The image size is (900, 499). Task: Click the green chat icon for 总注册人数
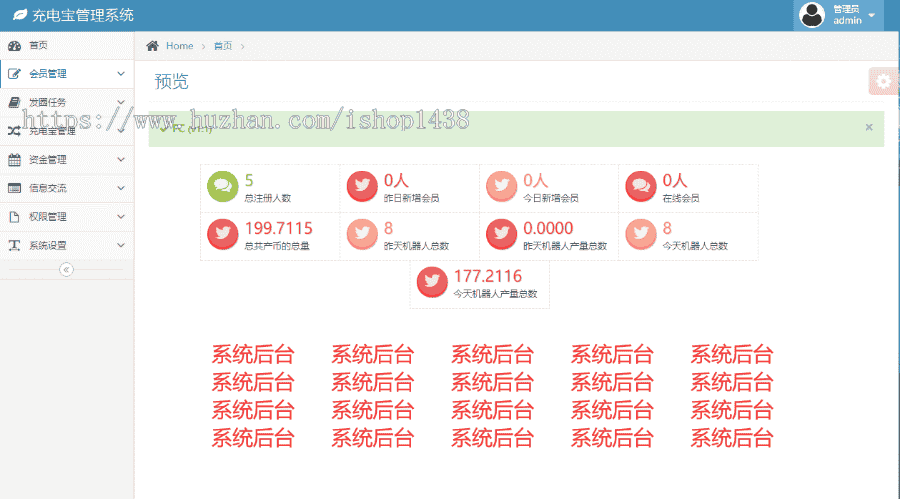[223, 187]
